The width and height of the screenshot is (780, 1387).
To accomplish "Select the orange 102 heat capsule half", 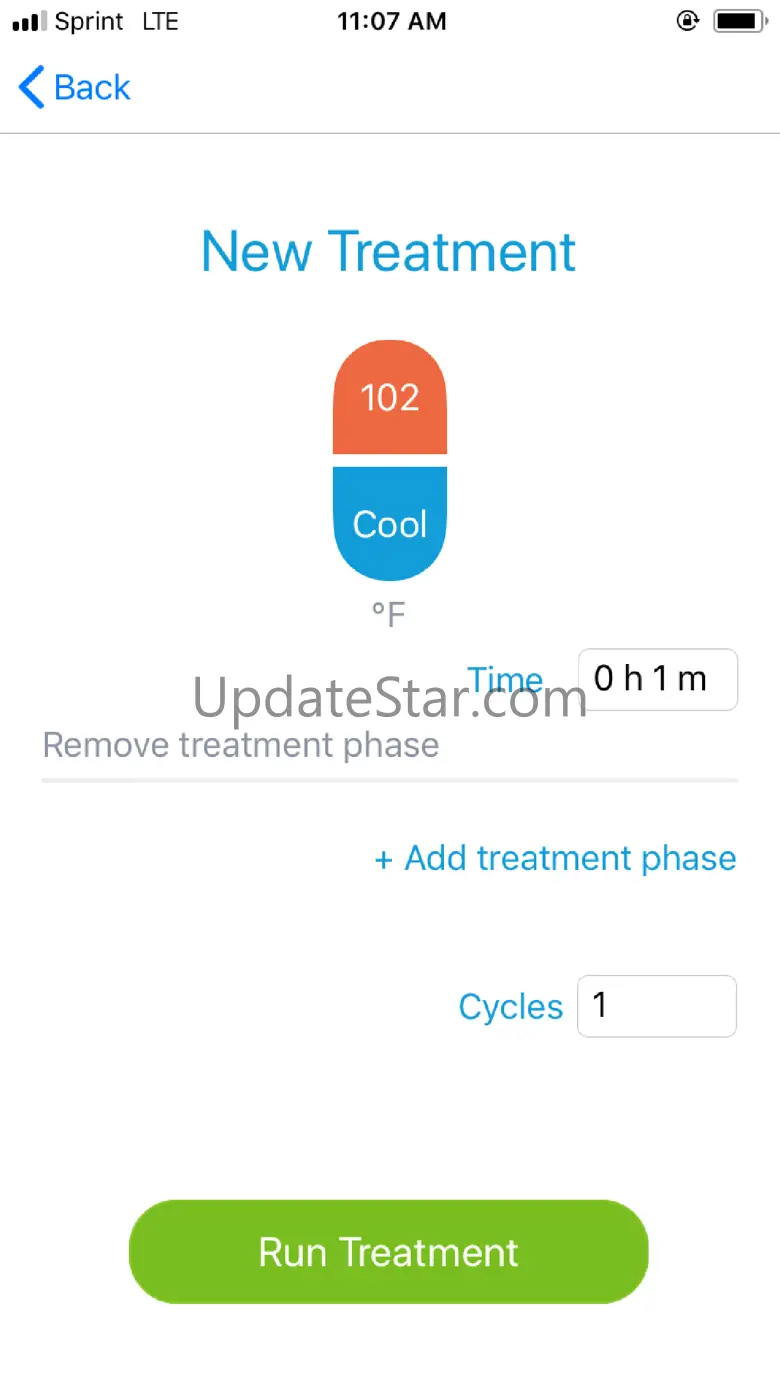I will point(390,398).
